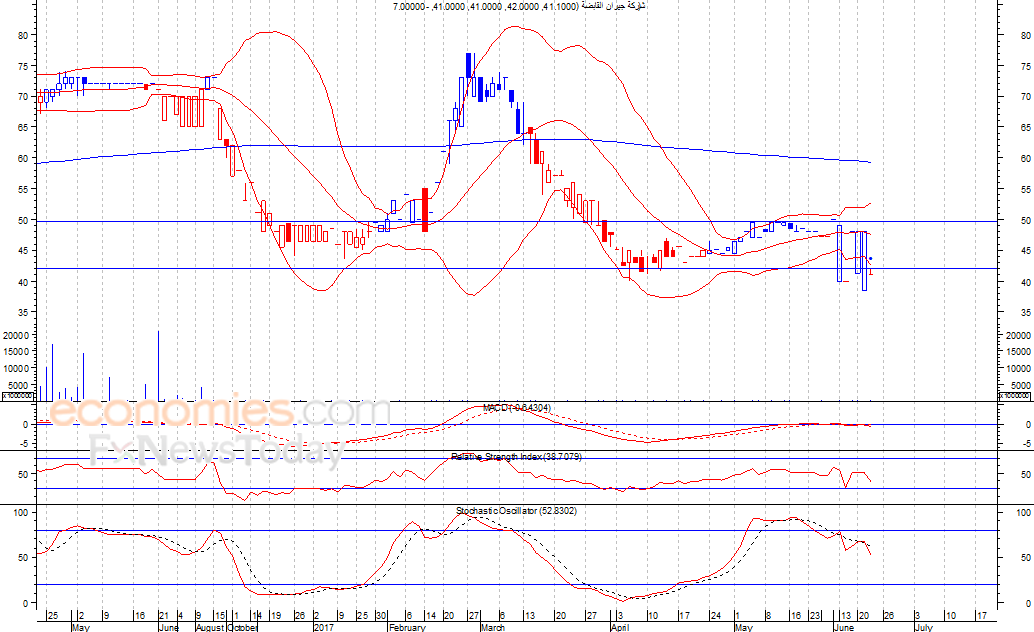Select the Stochastic Oscillator label

(x=516, y=511)
